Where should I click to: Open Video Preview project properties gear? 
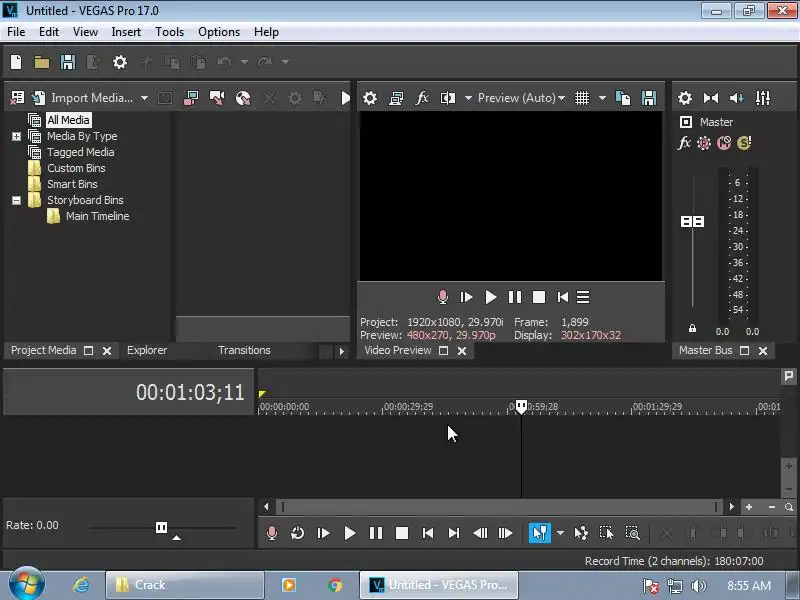[370, 98]
